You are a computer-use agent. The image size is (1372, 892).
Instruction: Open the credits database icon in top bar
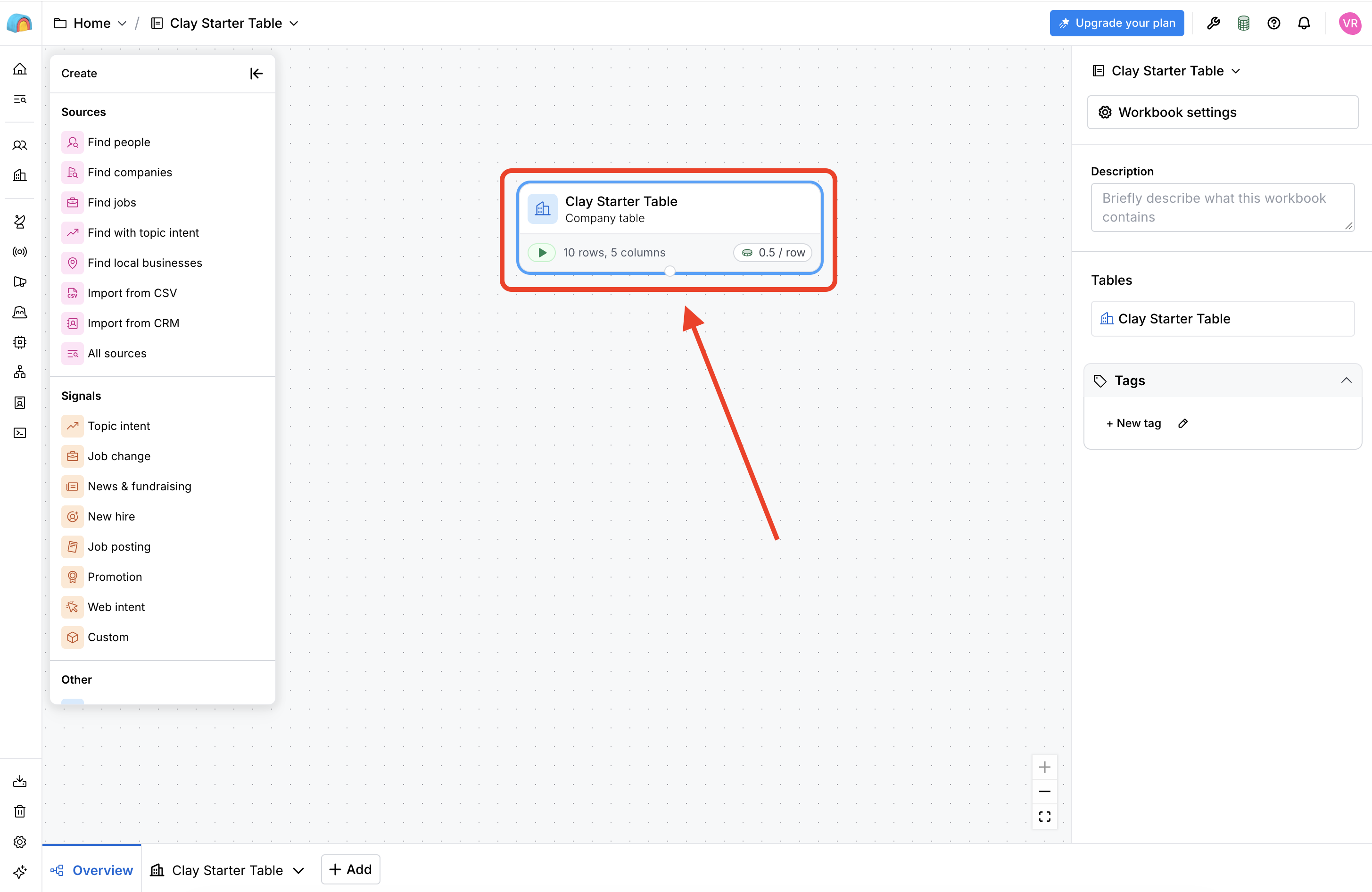pyautogui.click(x=1243, y=23)
